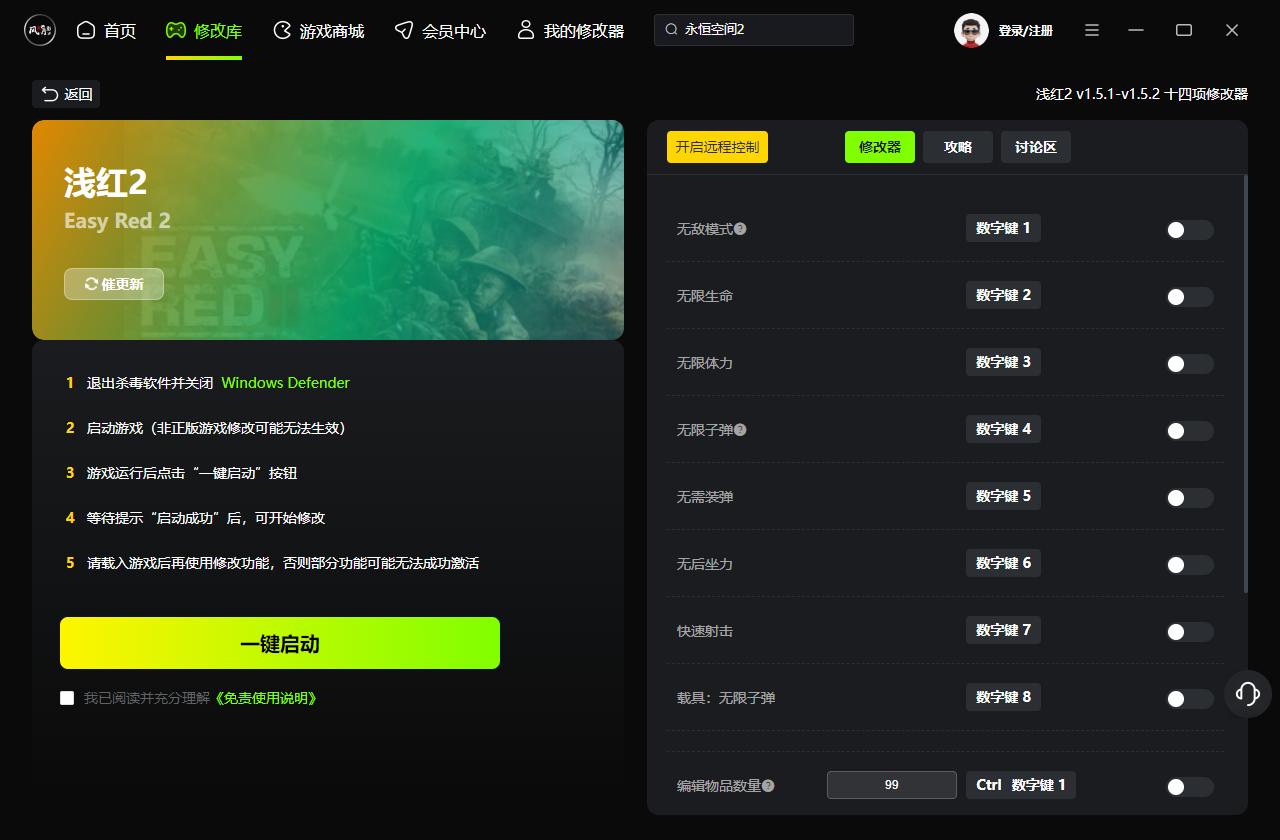Turn on the 无限体力 switch
Screen dimensions: 1280x840
pyautogui.click(x=1190, y=364)
